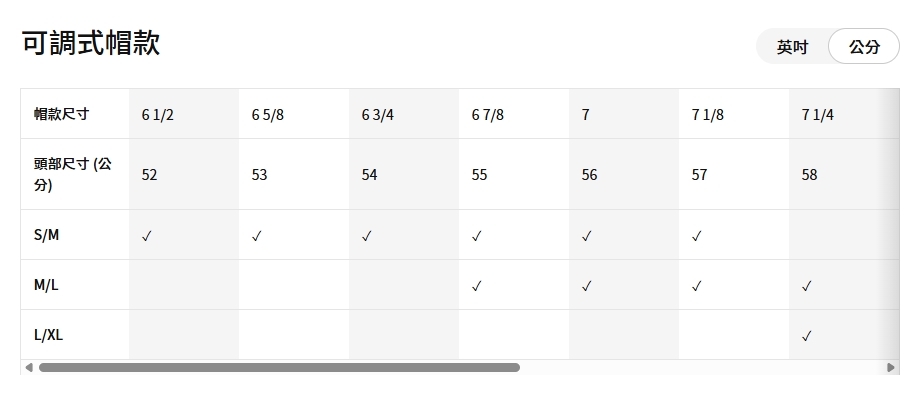Select the L/XL row label
The width and height of the screenshot is (921, 413).
click(x=49, y=335)
